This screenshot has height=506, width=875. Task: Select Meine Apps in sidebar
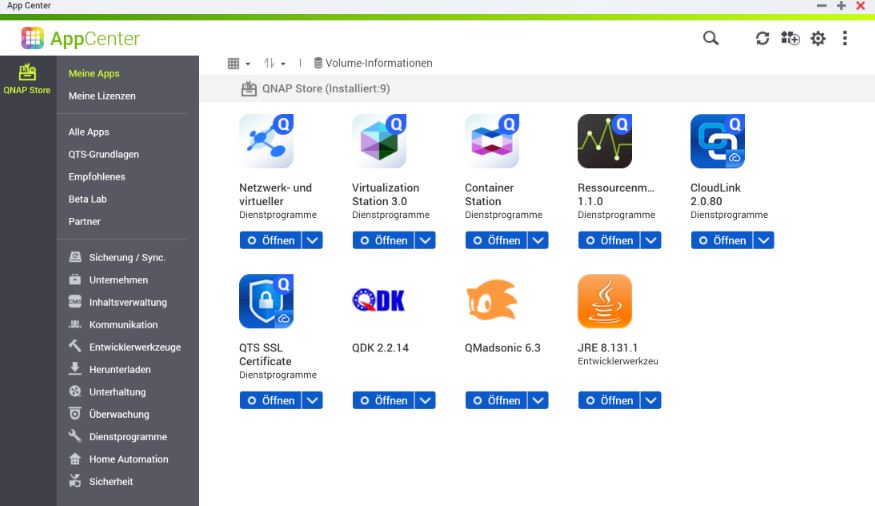(x=94, y=73)
